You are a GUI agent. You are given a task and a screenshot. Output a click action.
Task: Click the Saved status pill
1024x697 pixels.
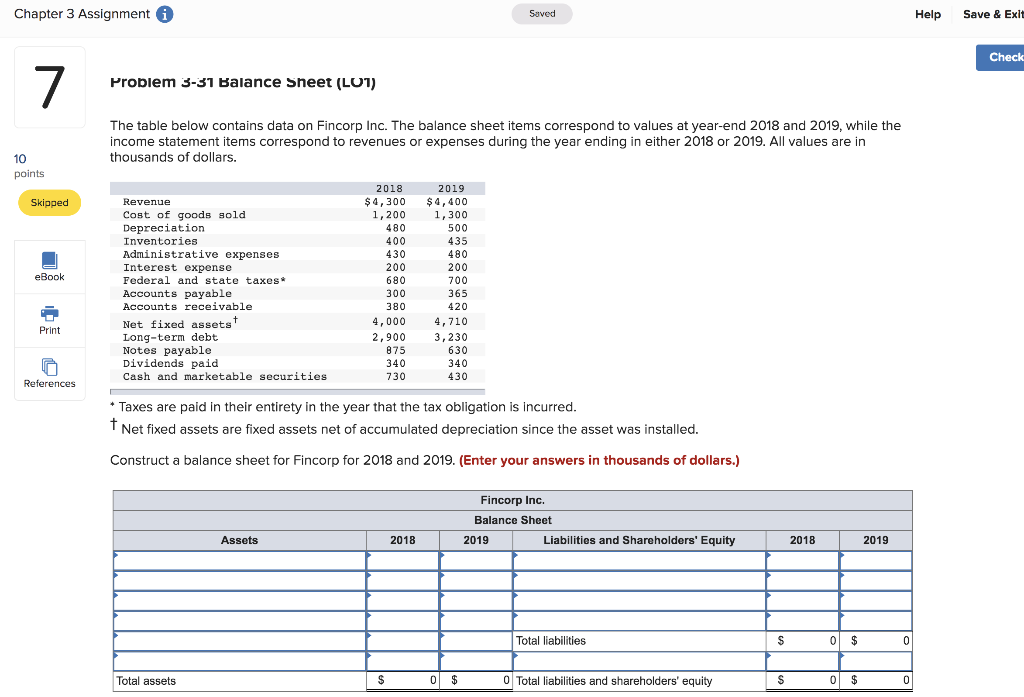click(542, 14)
